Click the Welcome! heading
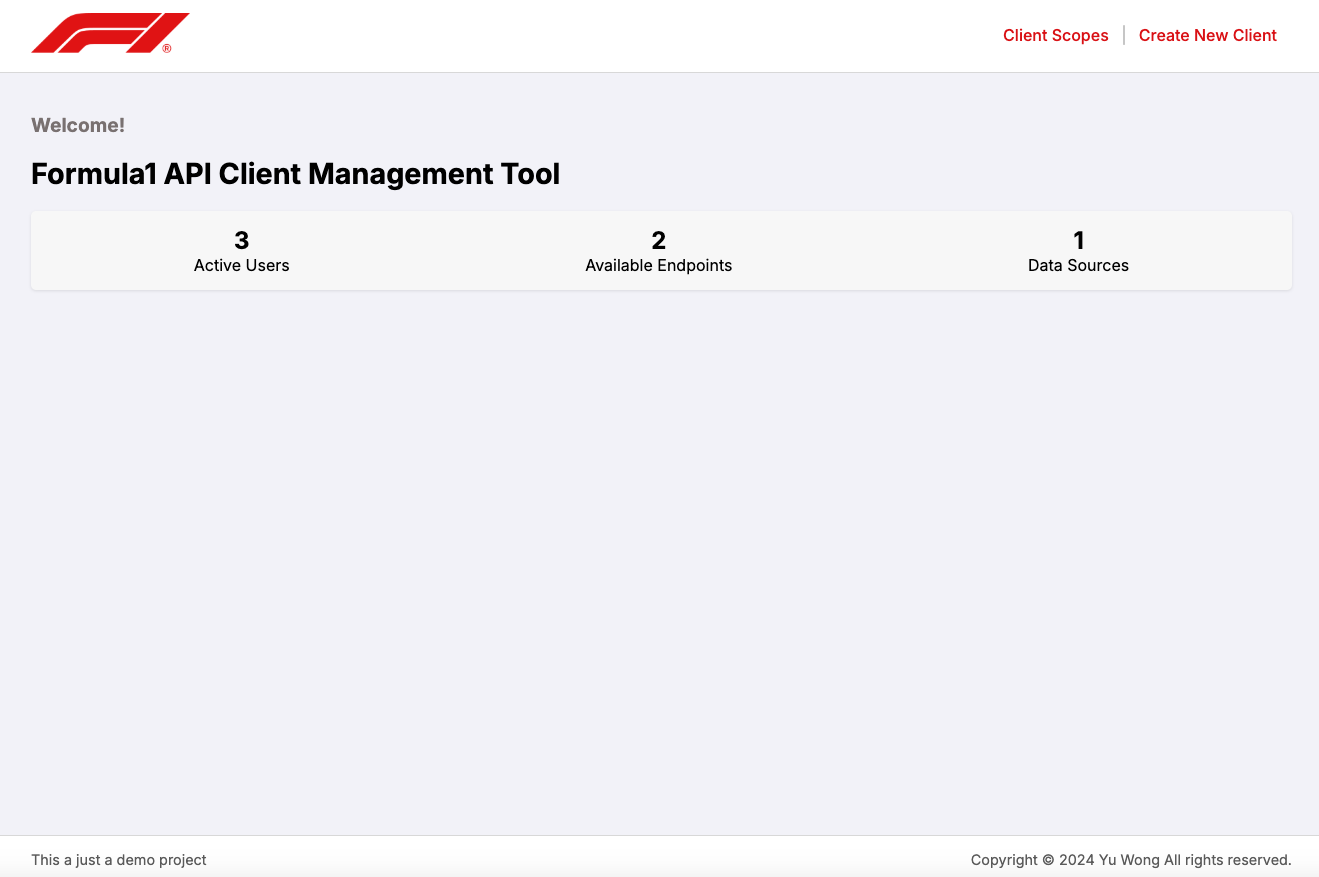The image size is (1319, 877). (x=78, y=125)
